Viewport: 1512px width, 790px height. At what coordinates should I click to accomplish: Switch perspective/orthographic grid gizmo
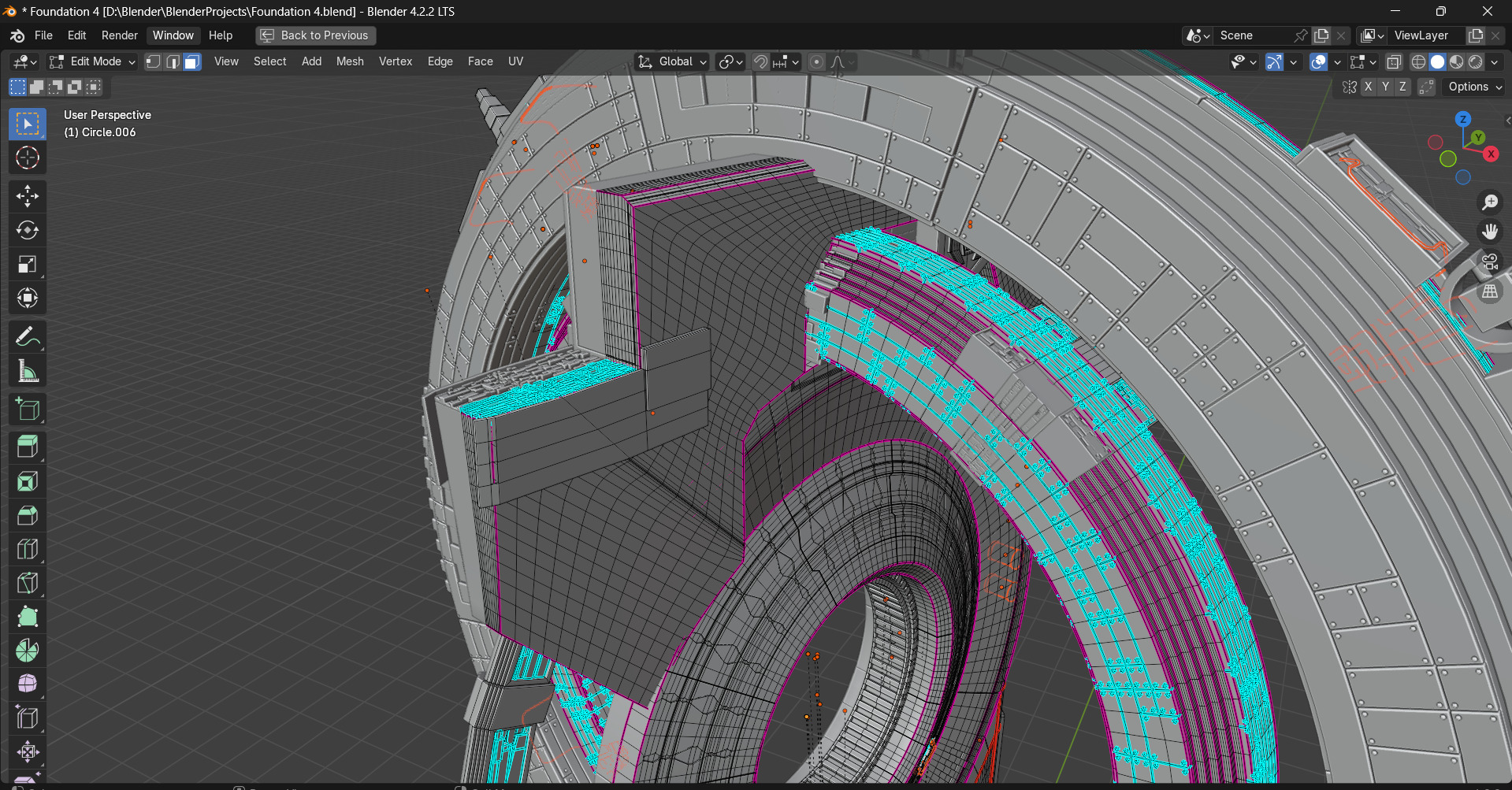click(1490, 291)
